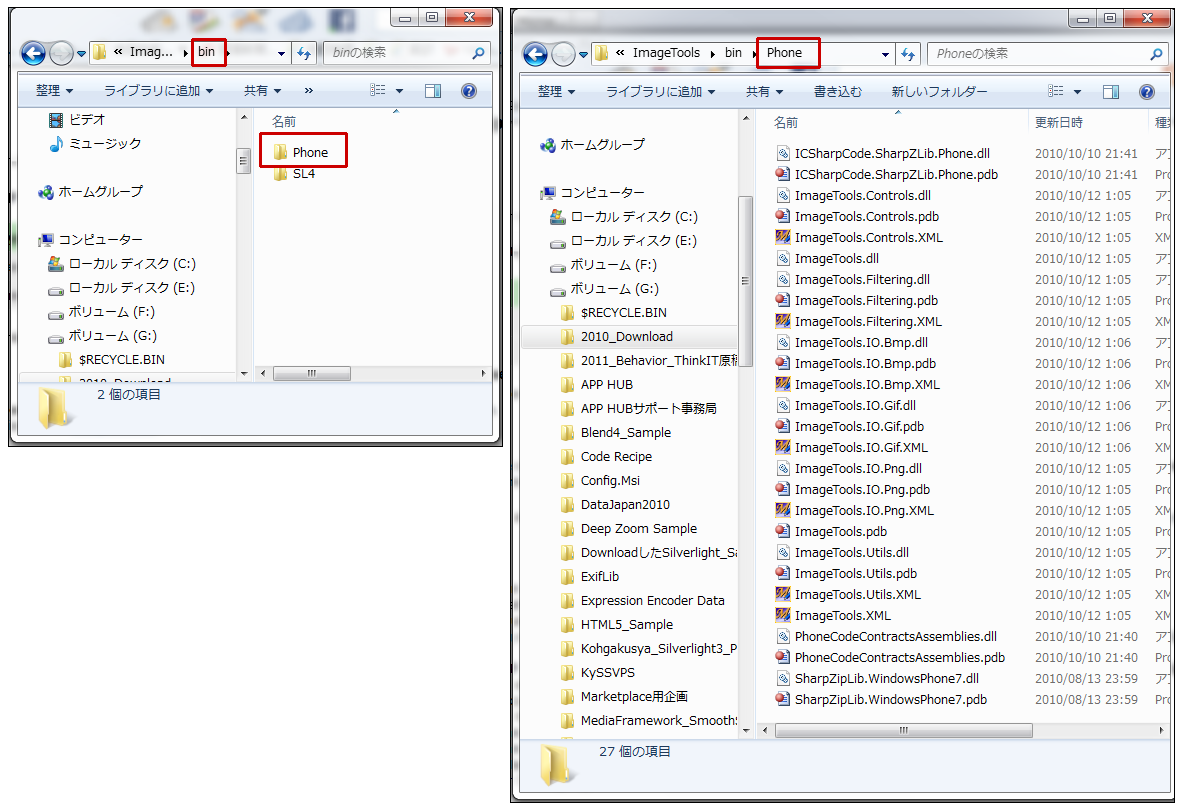Viewport: 1182px width, 807px height.
Task: Select ボリューム (F:) in Phone window sidebar
Action: click(603, 265)
